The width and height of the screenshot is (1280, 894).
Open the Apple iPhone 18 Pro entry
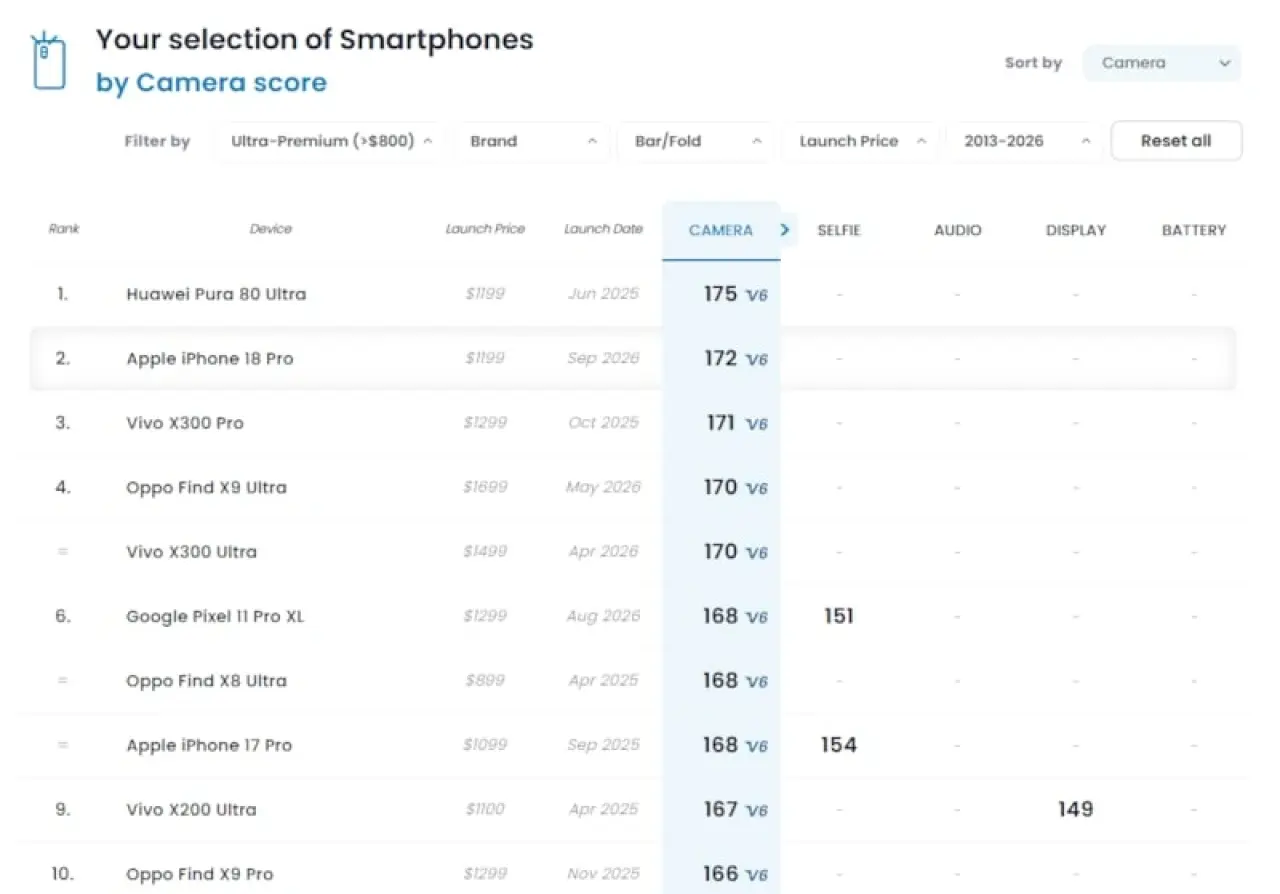pyautogui.click(x=210, y=358)
